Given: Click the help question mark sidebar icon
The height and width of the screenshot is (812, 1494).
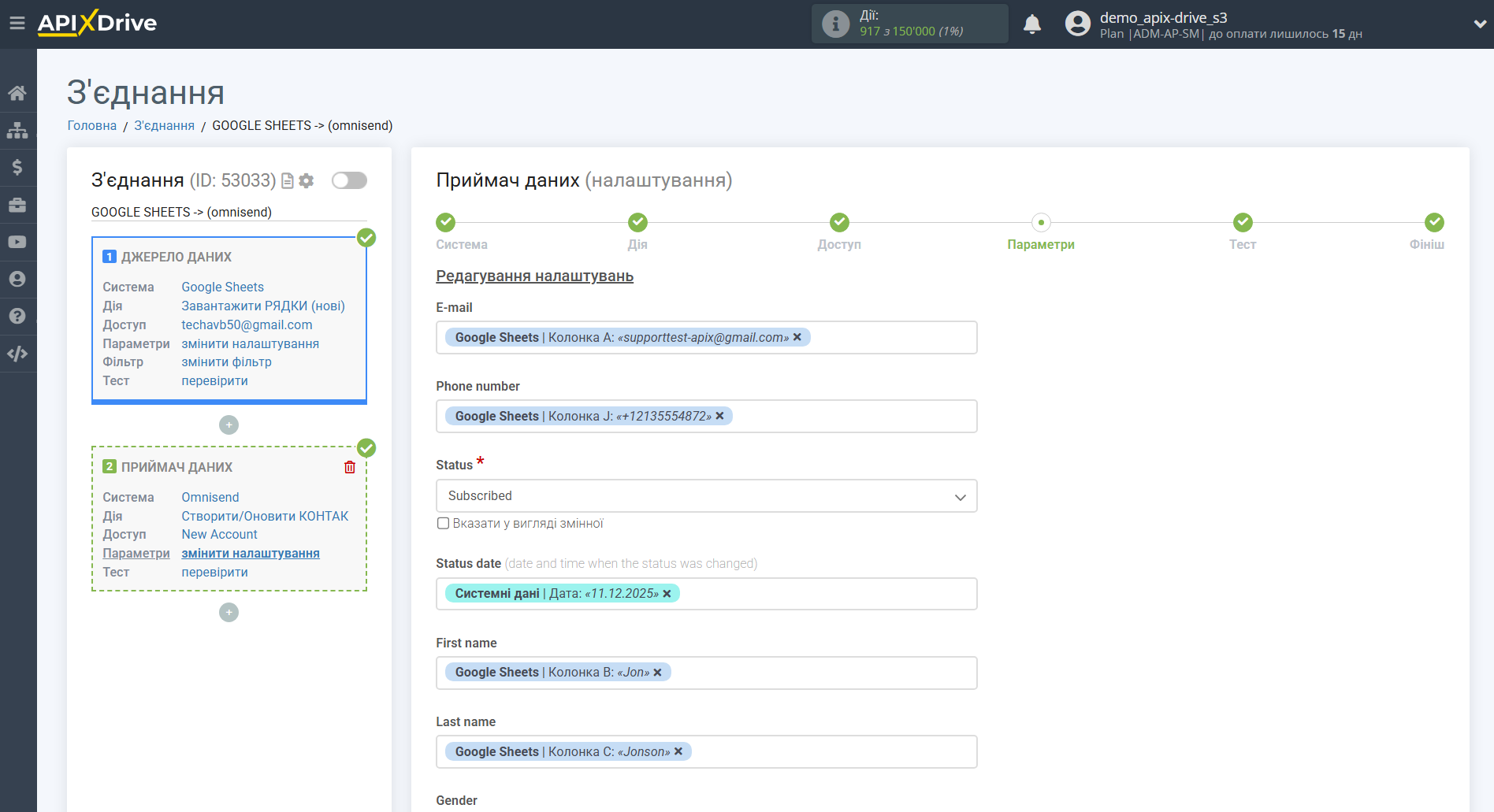Looking at the screenshot, I should [17, 316].
